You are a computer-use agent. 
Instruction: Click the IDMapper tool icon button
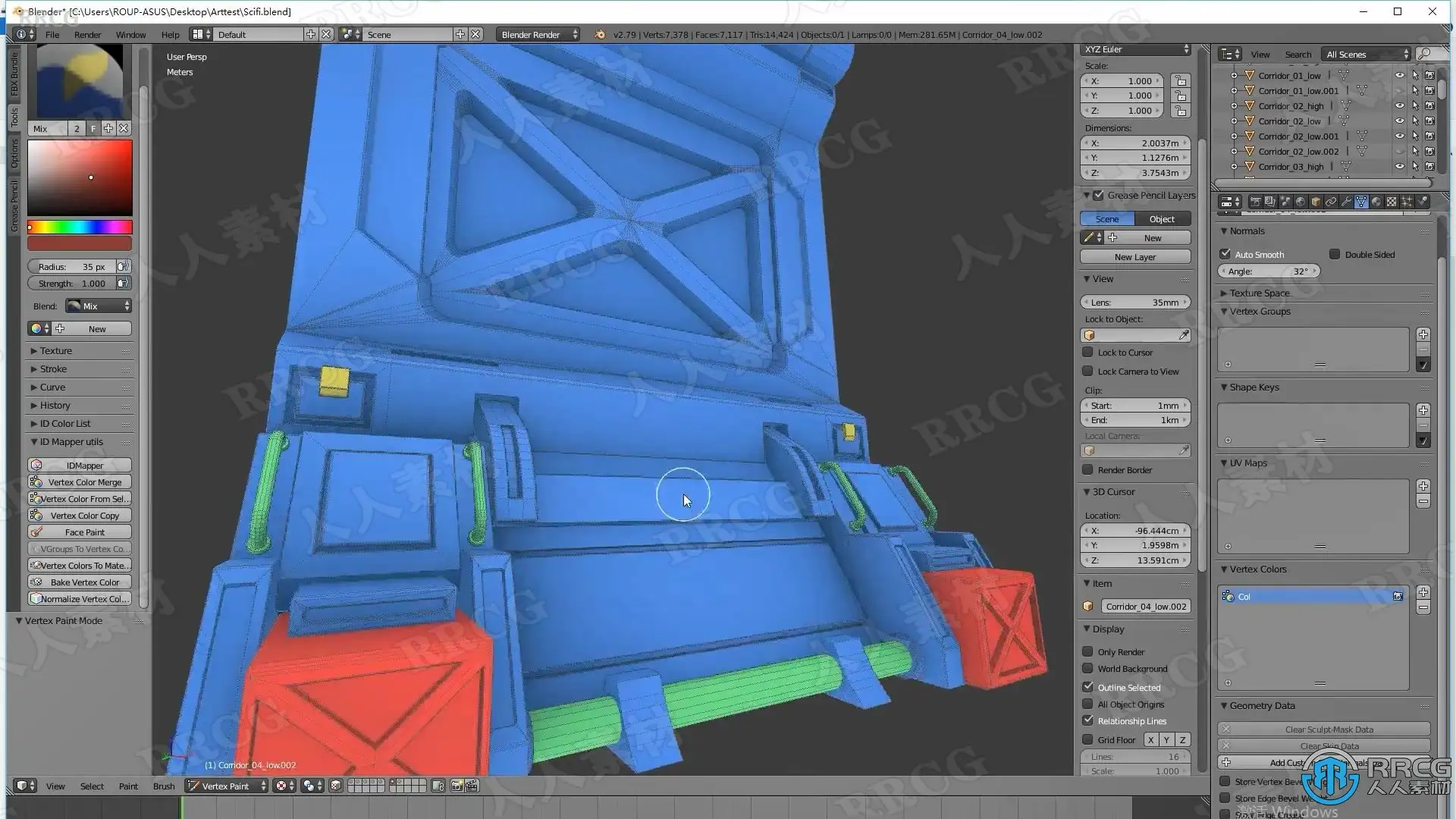tap(36, 466)
